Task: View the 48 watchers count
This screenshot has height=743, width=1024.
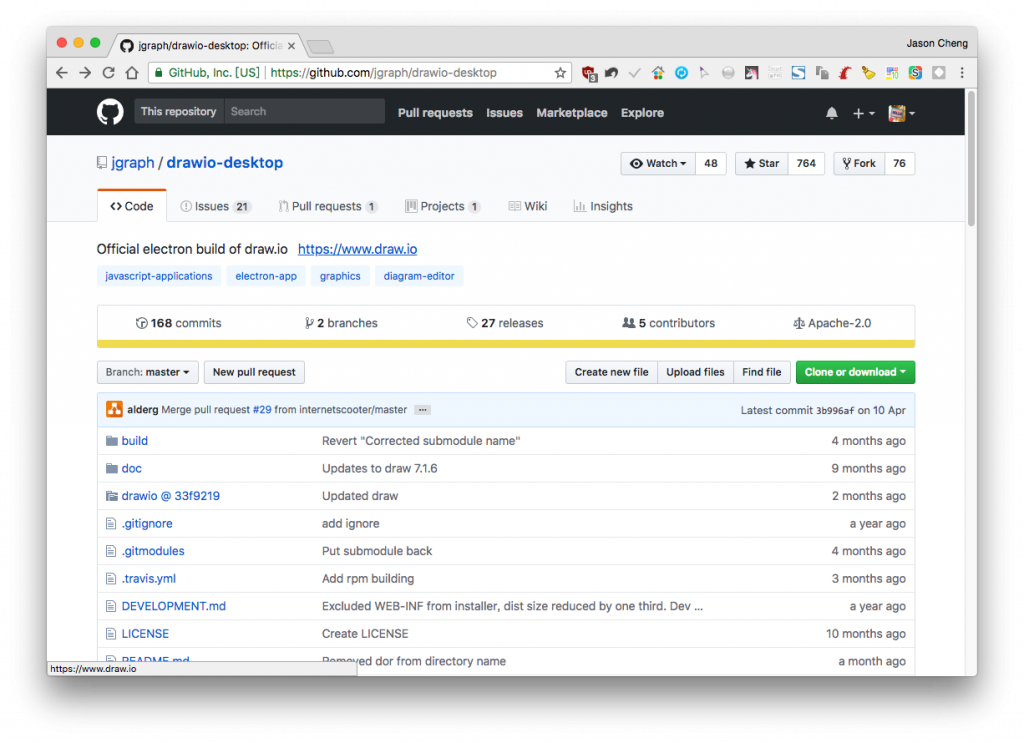Action: (711, 163)
